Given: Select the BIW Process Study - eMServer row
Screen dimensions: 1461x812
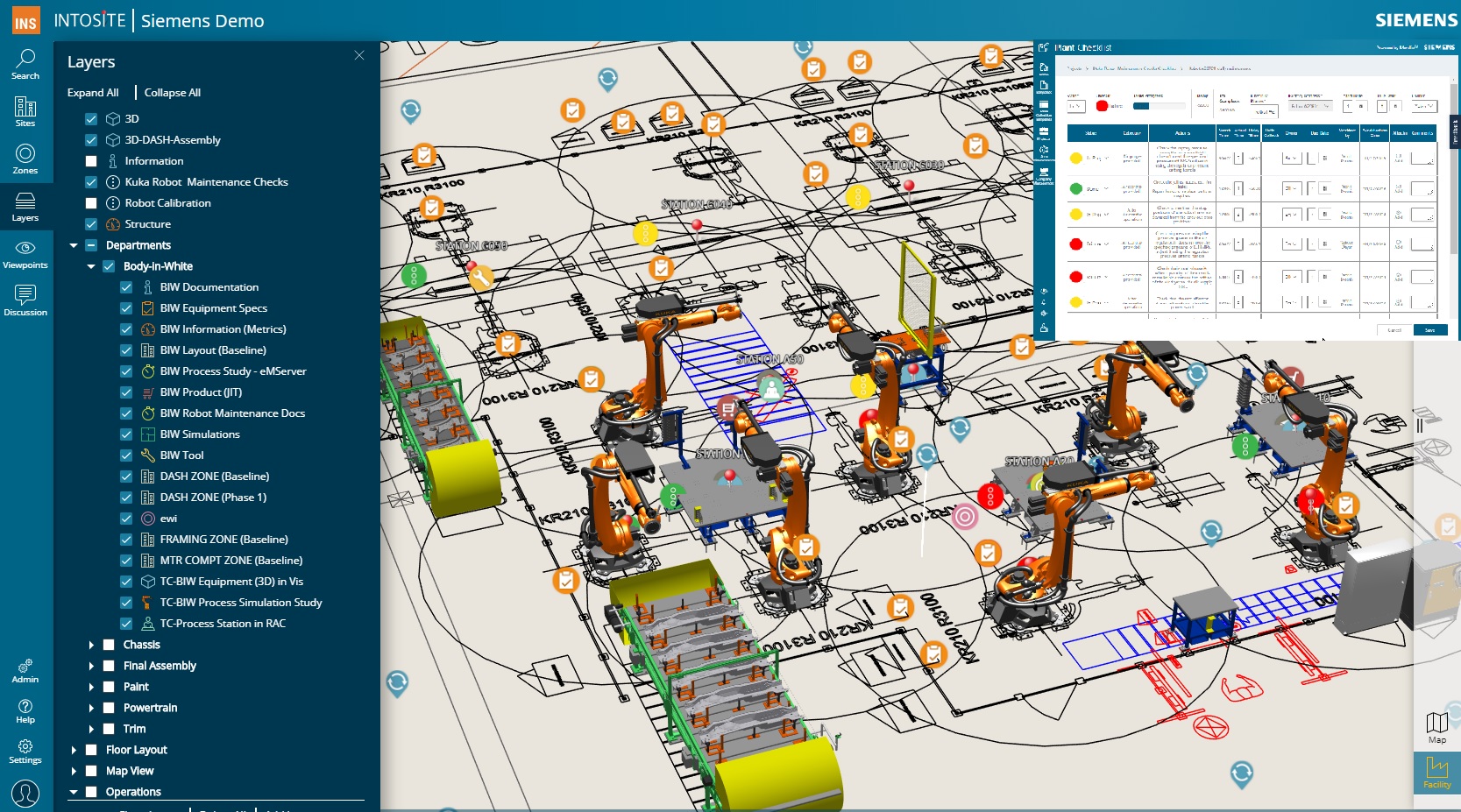Looking at the screenshot, I should point(233,371).
